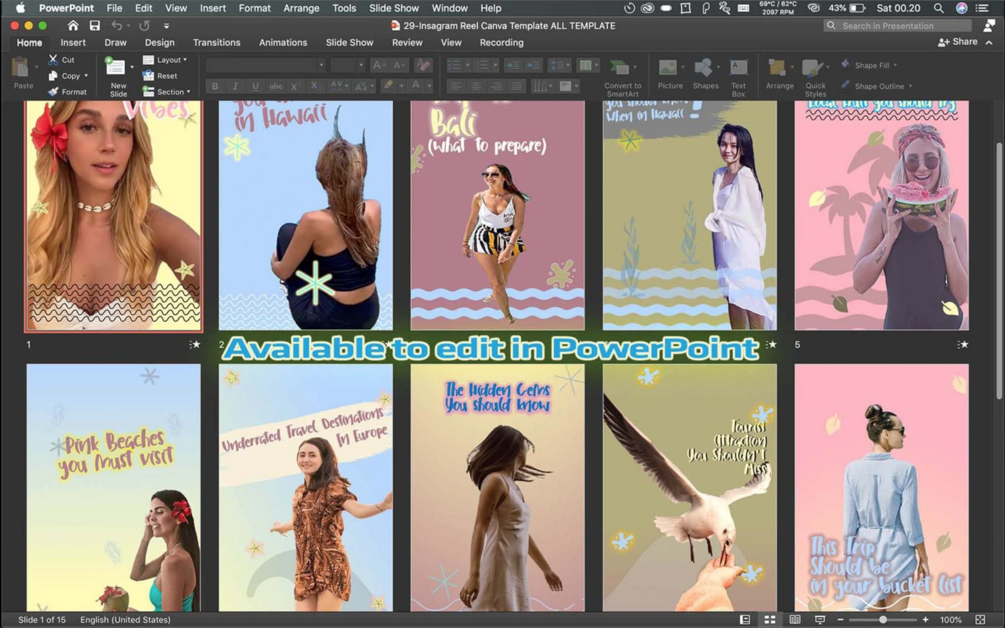Toggle Superscript formatting

[295, 86]
